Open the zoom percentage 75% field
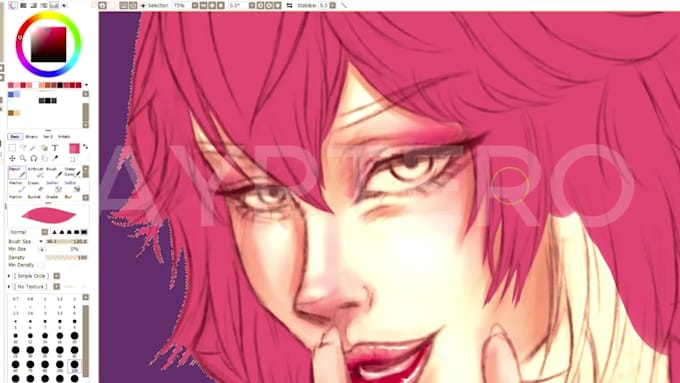Screen dimensions: 680x383 (x=180, y=5)
